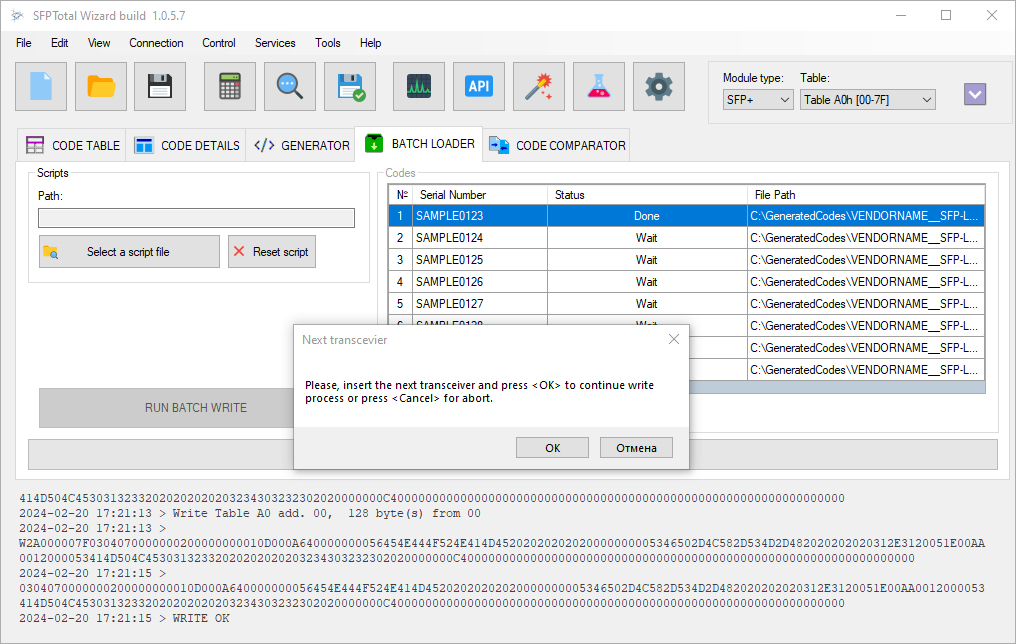Open the calculator toolbar icon
Image resolution: width=1016 pixels, height=644 pixels.
click(230, 86)
